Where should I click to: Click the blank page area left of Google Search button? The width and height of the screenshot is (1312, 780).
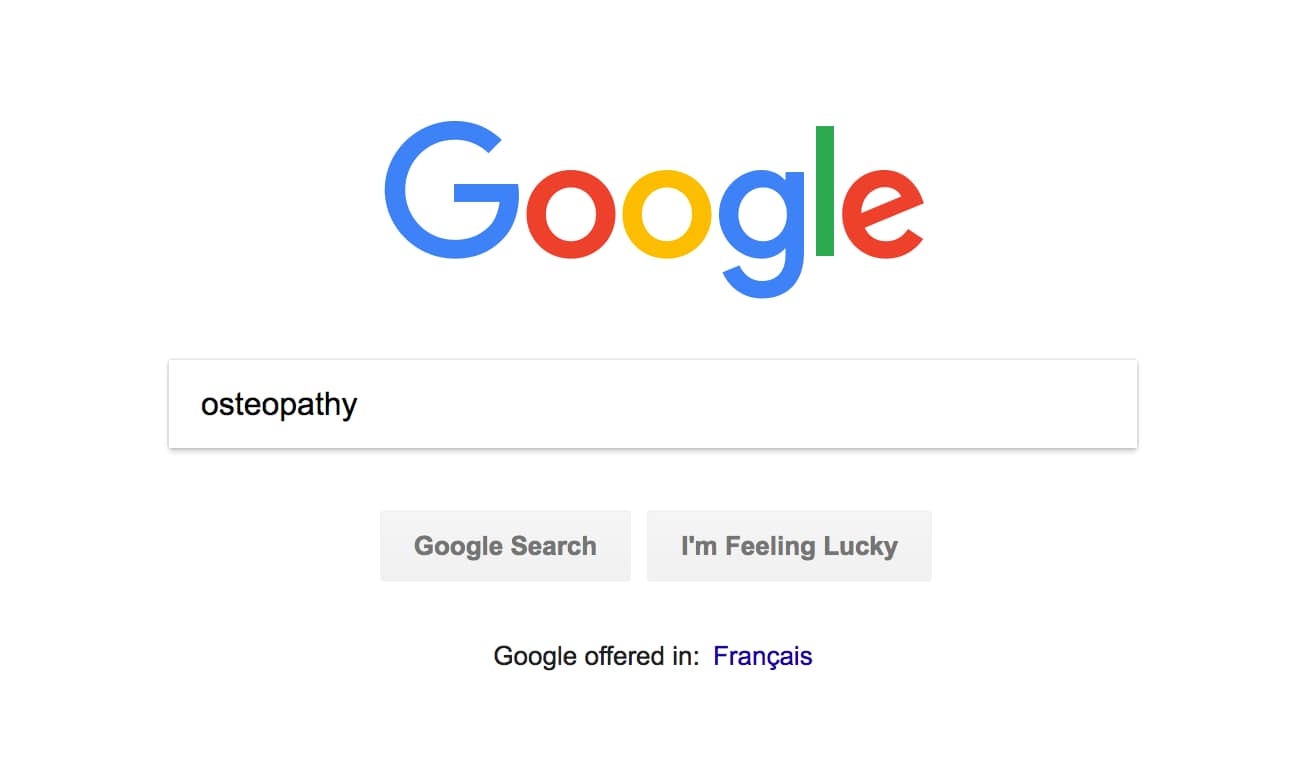pos(270,546)
